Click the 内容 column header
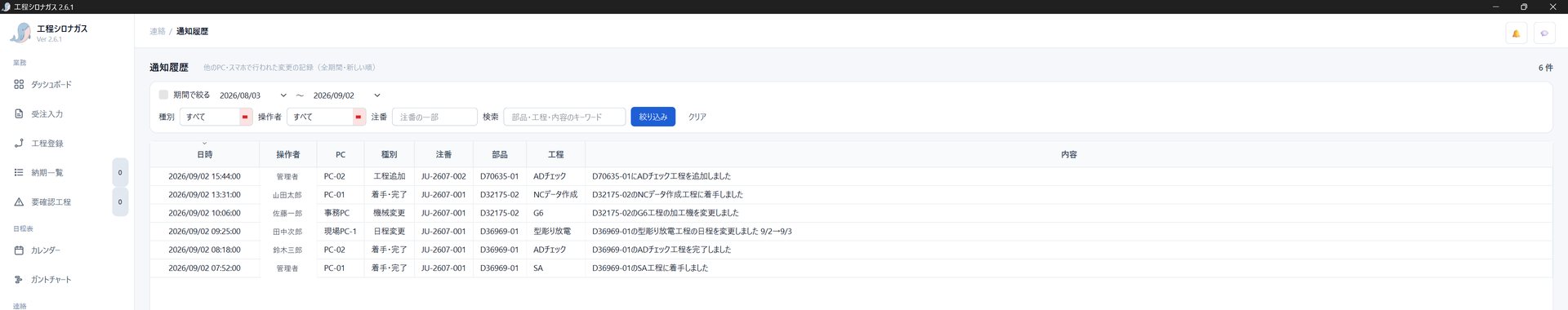 (x=1068, y=154)
